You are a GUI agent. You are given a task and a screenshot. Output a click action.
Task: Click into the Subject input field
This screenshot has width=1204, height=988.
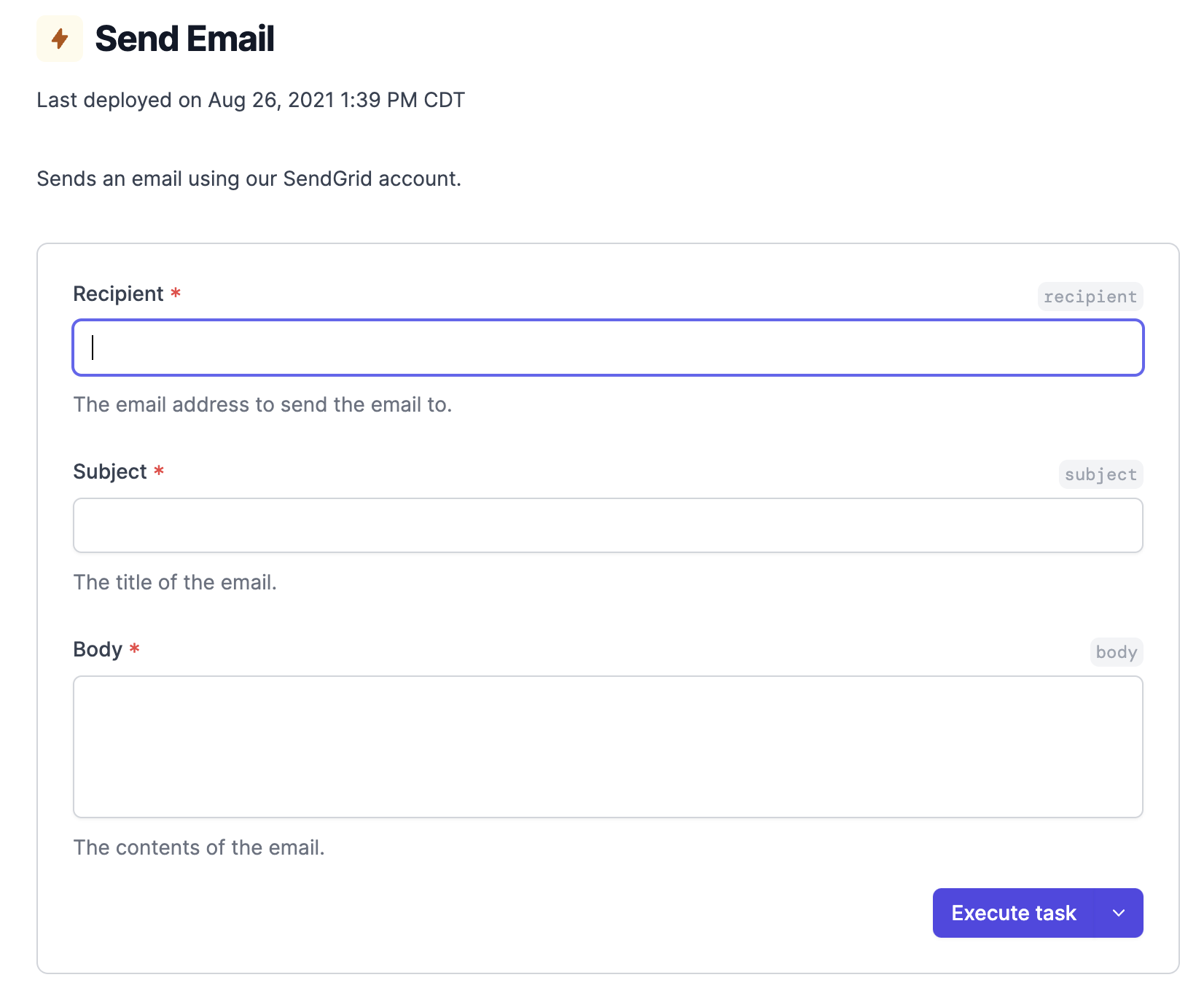click(x=608, y=525)
